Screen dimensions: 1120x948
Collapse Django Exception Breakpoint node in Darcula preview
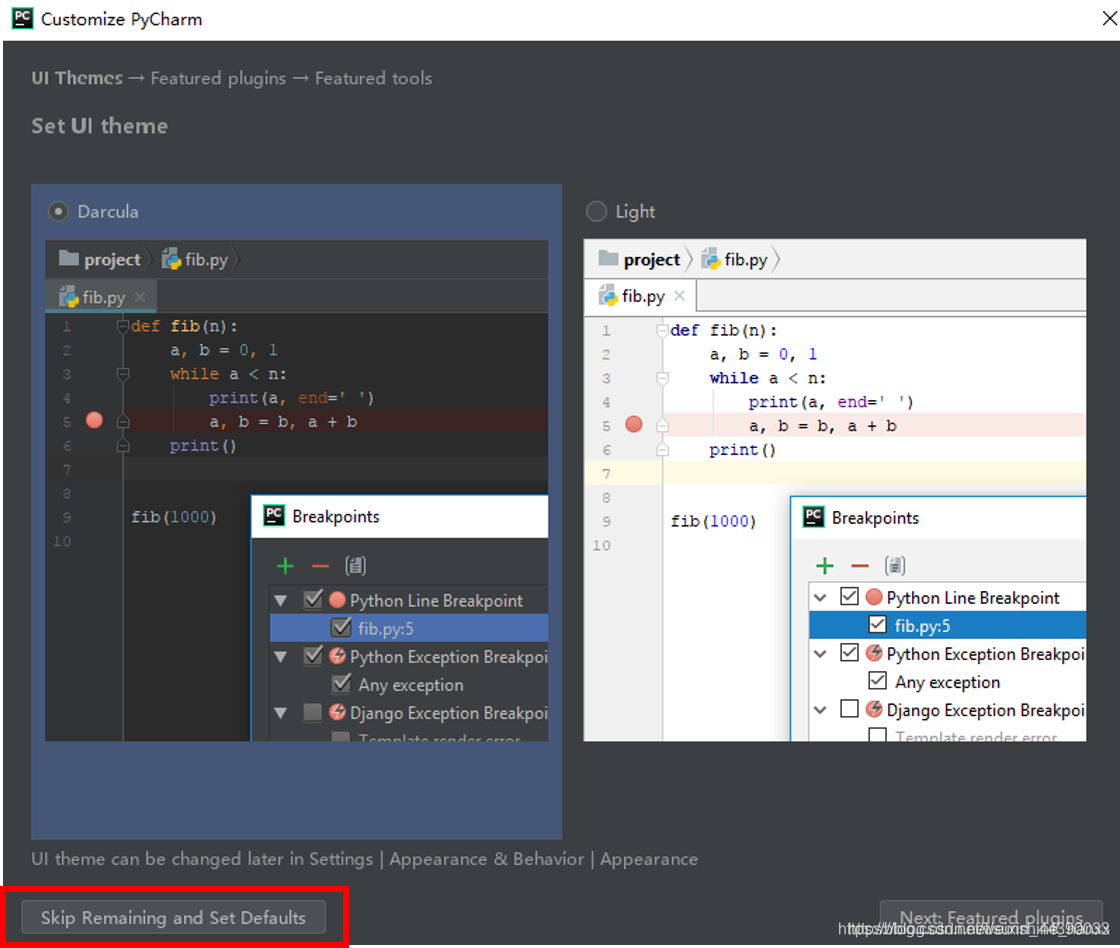[x=281, y=713]
